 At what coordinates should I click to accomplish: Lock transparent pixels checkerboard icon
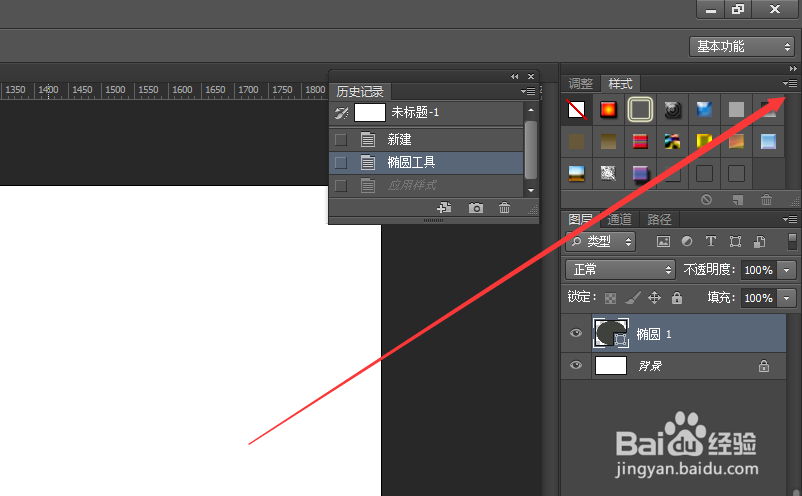[610, 298]
